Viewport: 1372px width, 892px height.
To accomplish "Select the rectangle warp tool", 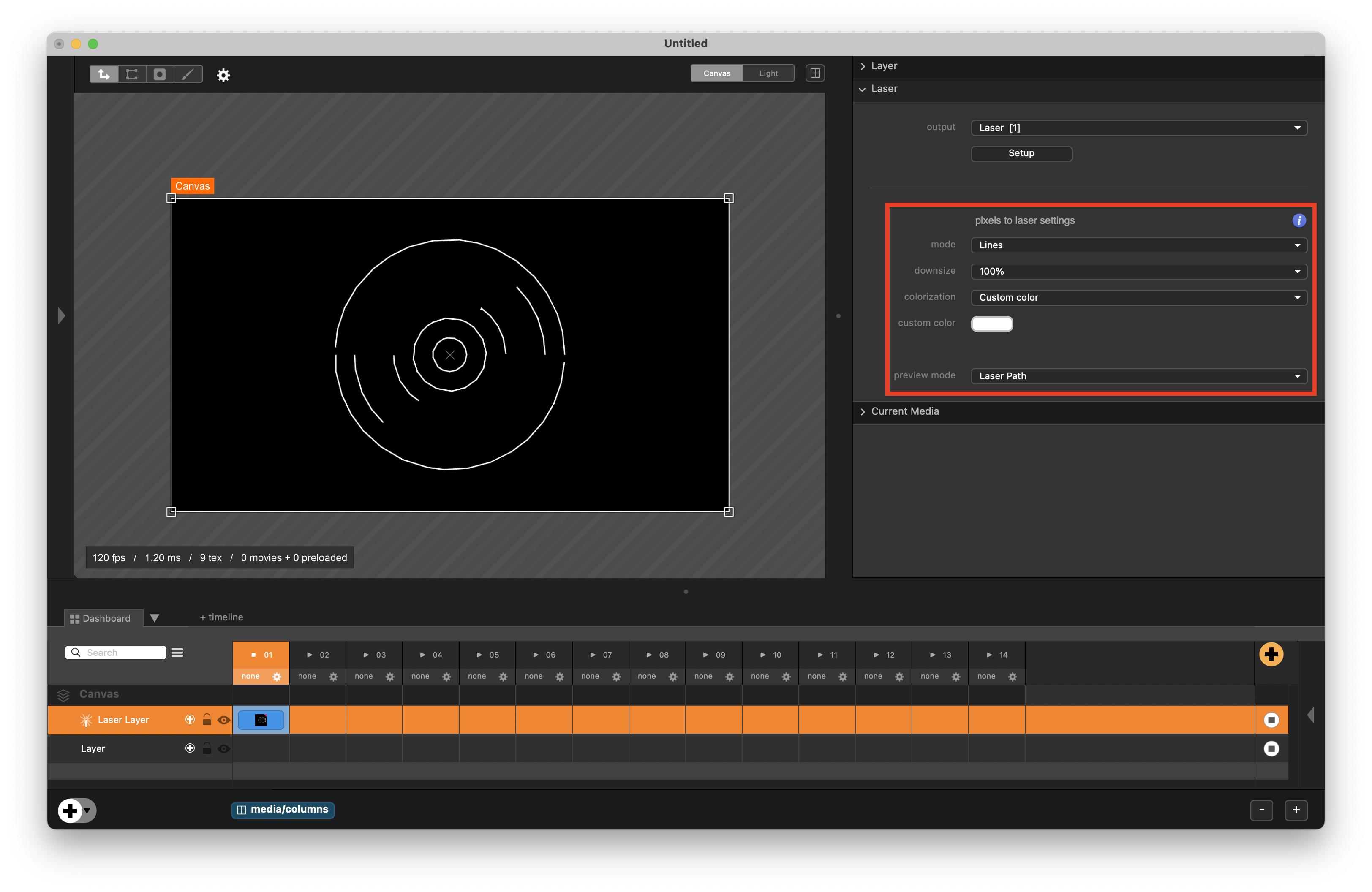I will click(132, 74).
